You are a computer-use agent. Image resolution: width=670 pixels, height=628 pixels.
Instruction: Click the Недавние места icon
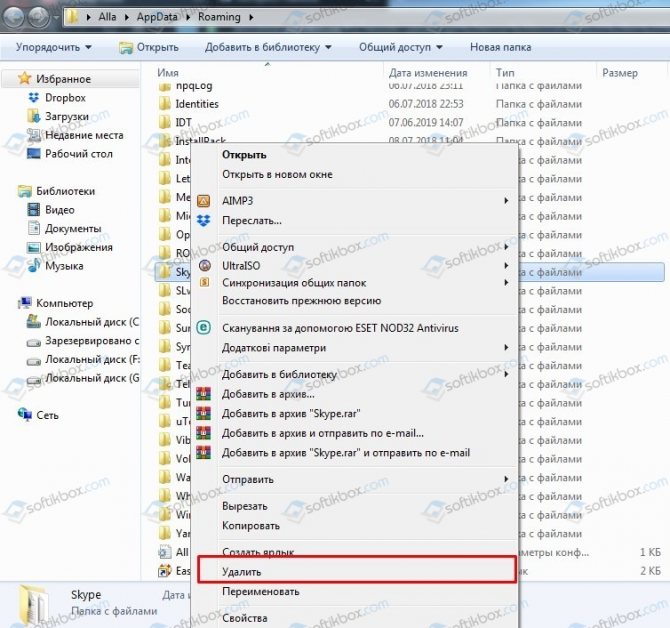pos(33,135)
